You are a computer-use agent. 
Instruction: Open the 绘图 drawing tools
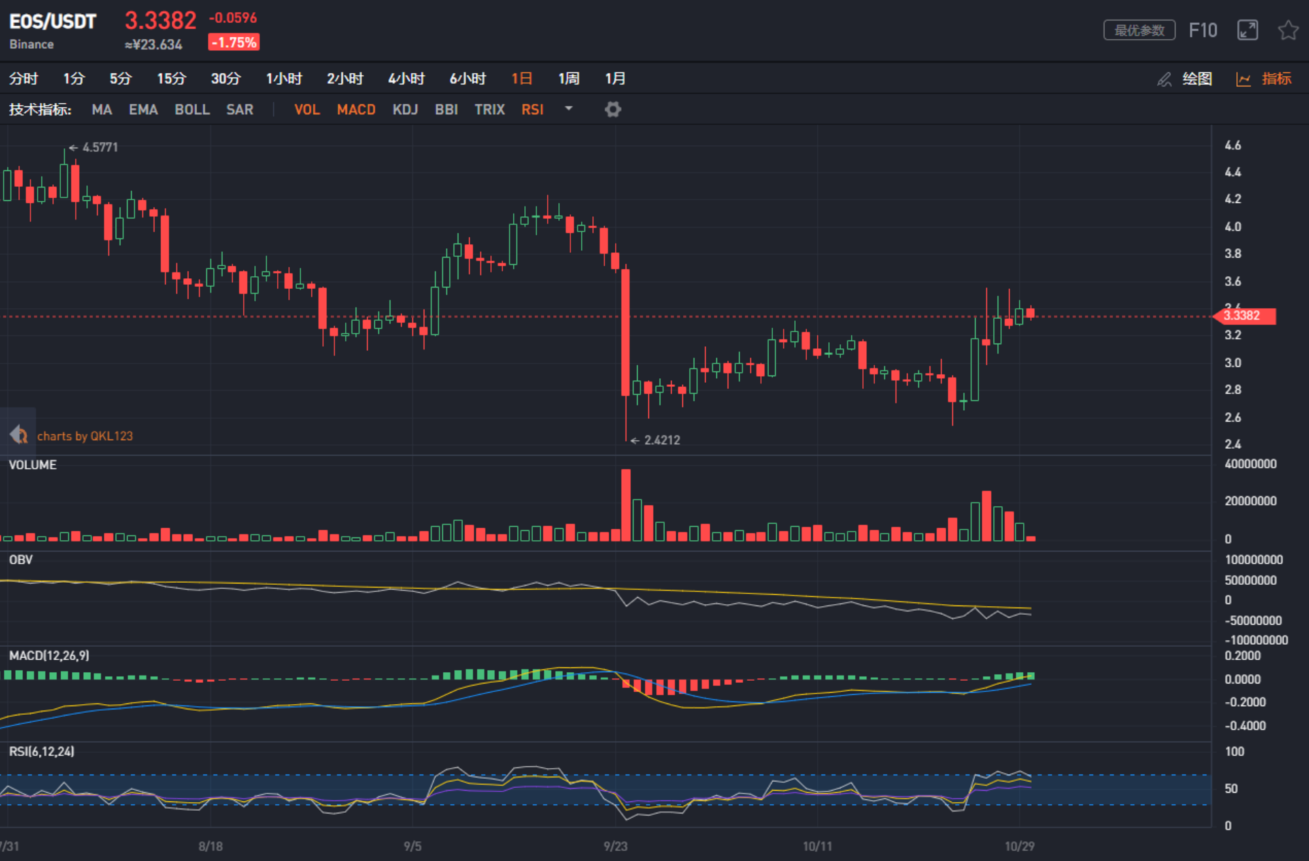(1197, 79)
